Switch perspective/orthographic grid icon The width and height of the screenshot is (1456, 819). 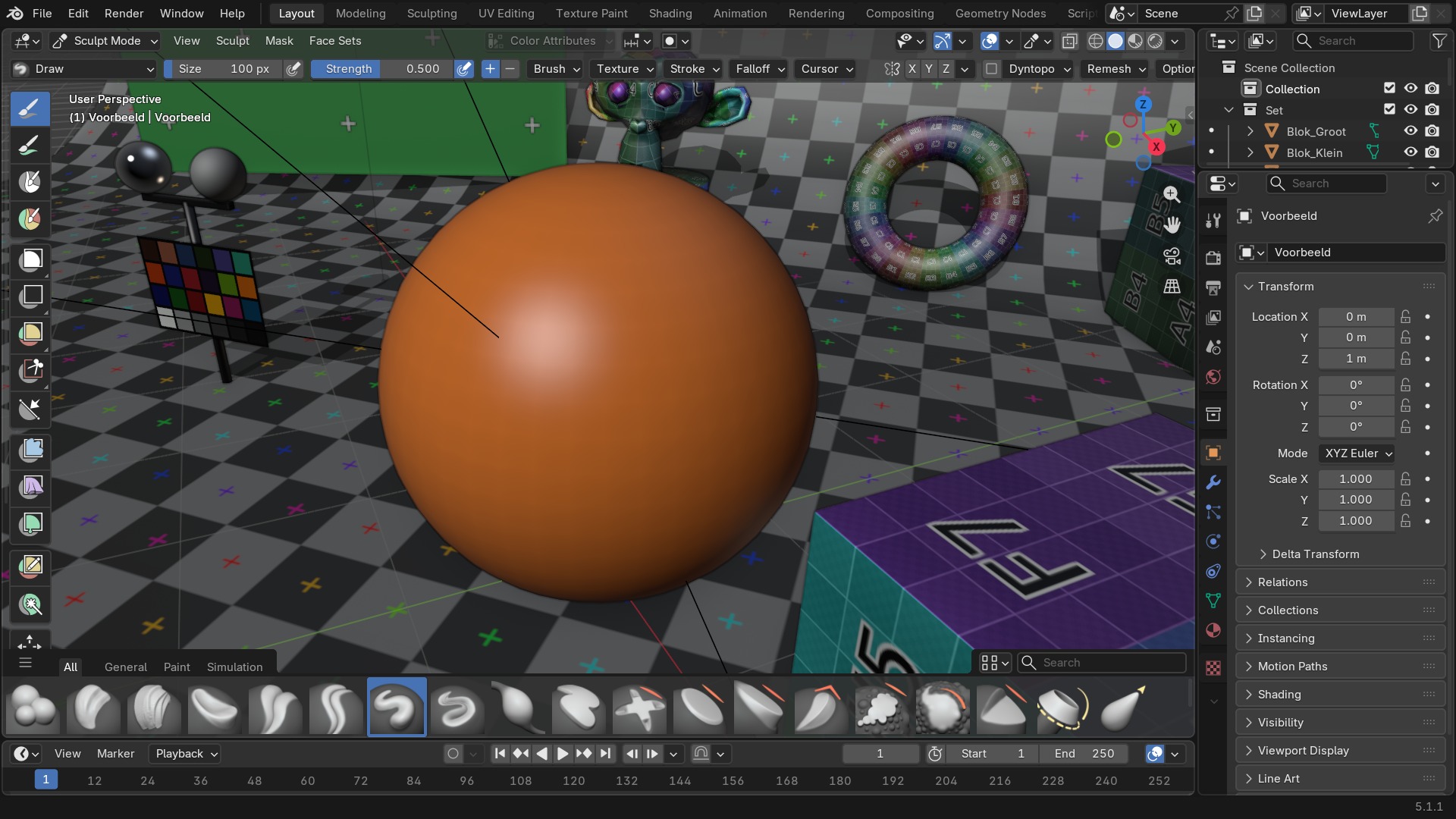[1172, 287]
